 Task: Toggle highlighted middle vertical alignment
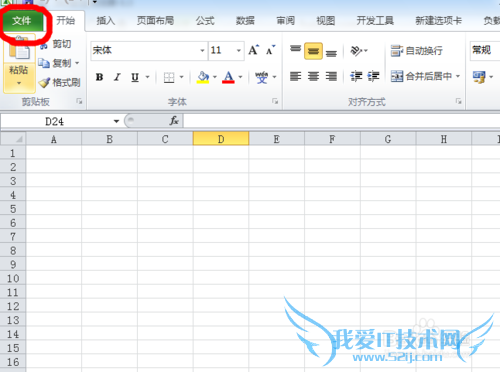tap(313, 51)
